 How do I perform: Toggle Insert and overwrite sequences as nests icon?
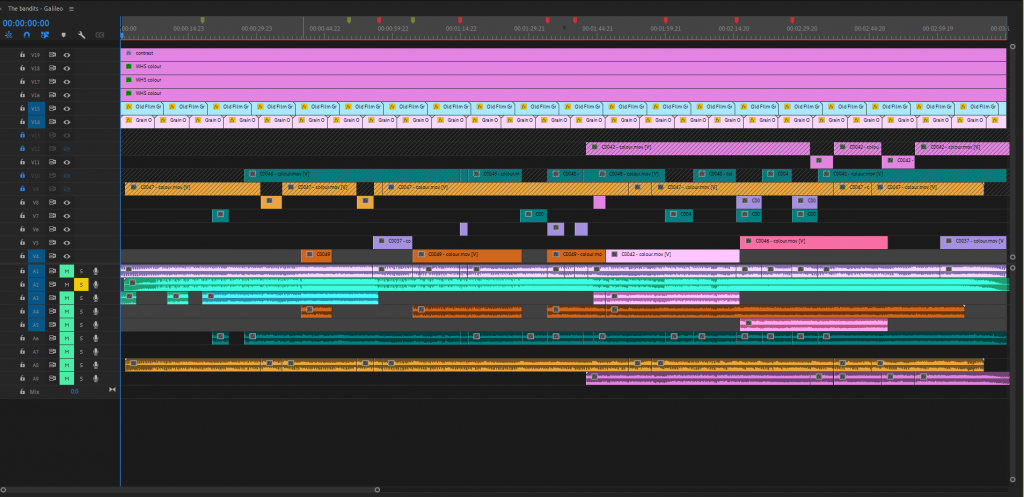[9, 35]
